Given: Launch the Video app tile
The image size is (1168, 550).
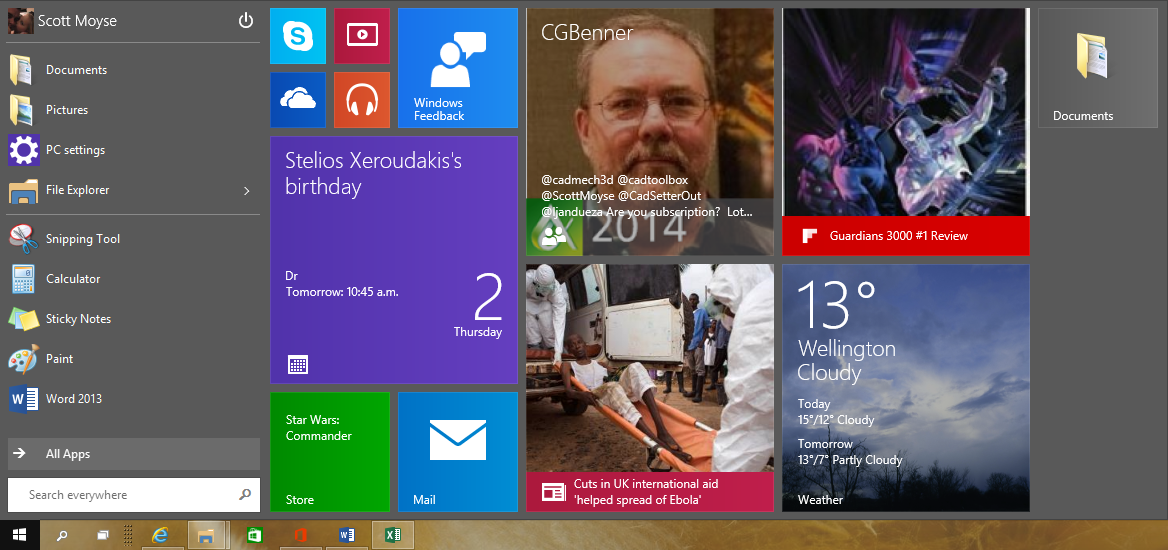Looking at the screenshot, I should click(x=361, y=36).
